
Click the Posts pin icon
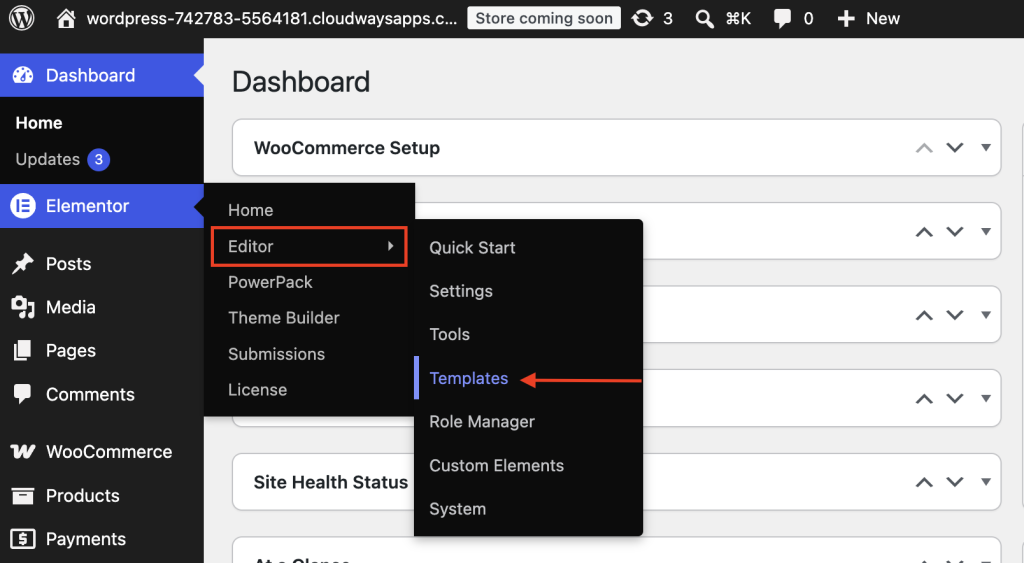tap(23, 264)
